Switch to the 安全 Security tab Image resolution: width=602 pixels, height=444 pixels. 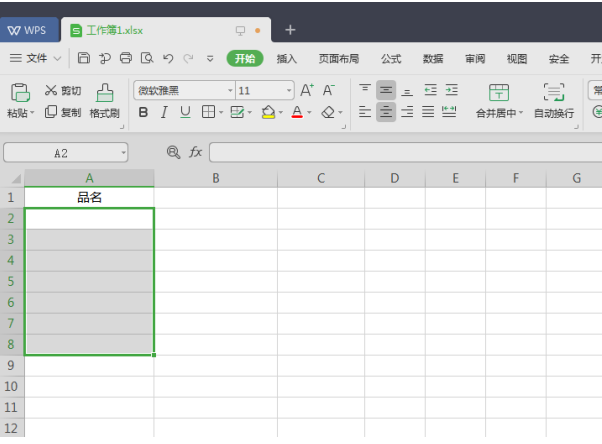pos(559,59)
